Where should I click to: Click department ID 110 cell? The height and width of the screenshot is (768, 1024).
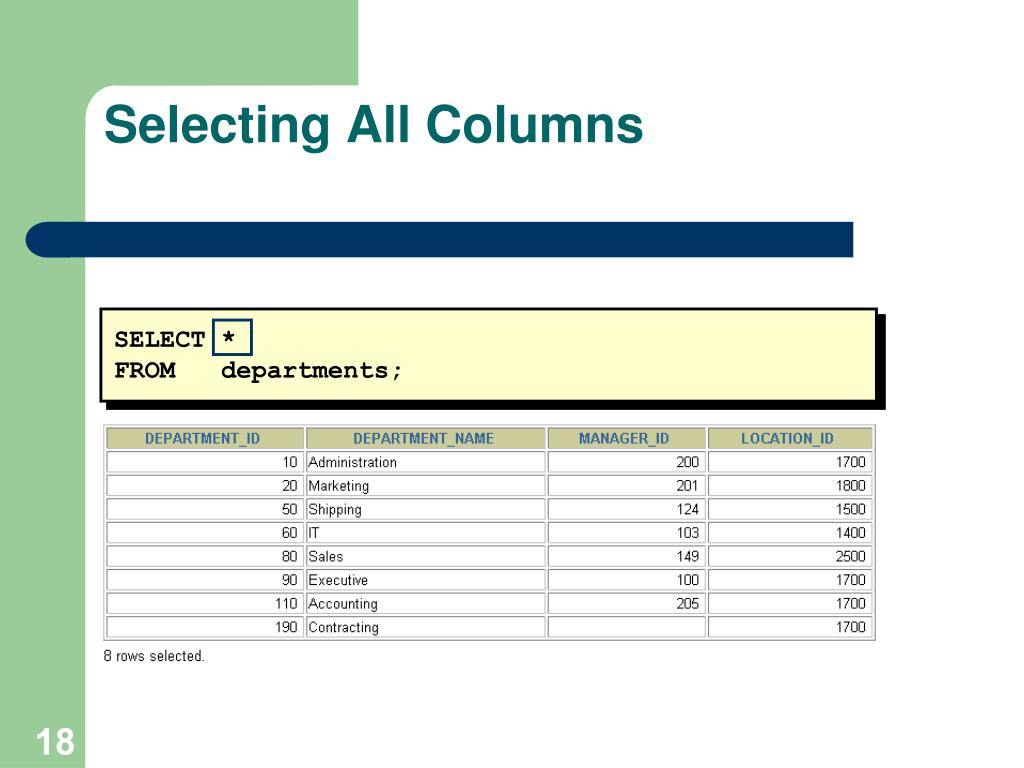click(204, 603)
